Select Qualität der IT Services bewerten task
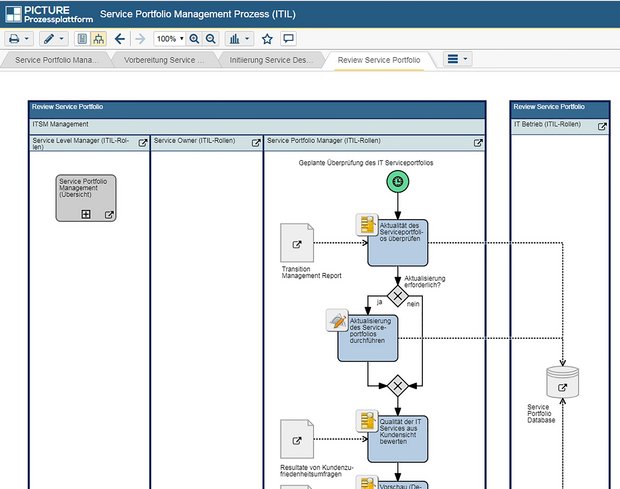 pos(398,439)
